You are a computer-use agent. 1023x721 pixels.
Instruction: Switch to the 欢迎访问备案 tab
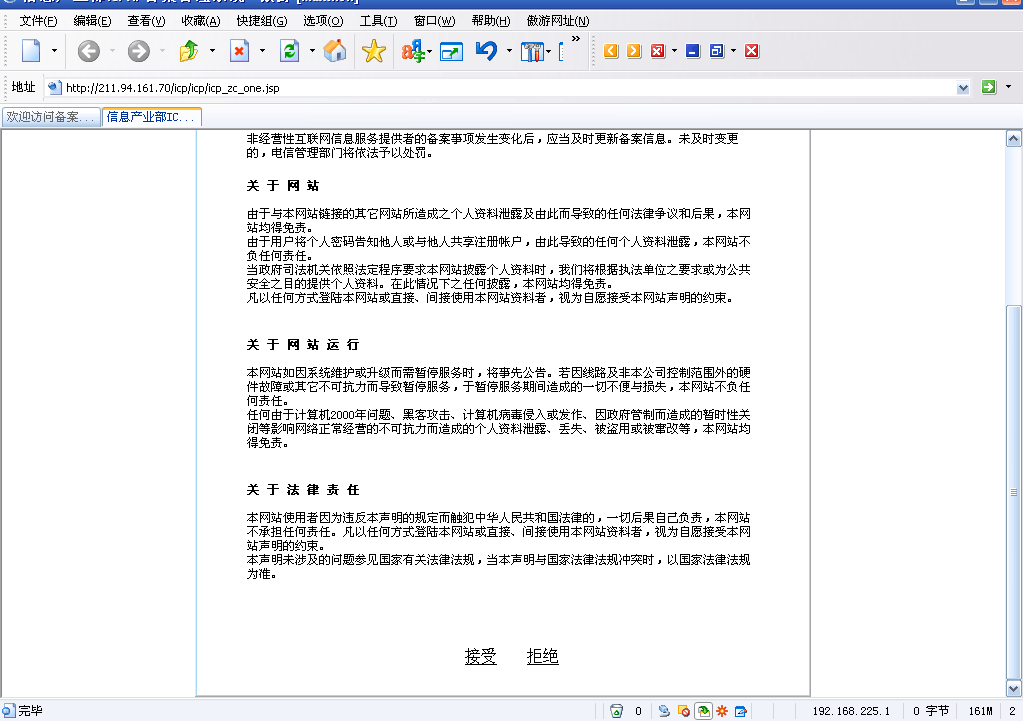click(x=50, y=117)
